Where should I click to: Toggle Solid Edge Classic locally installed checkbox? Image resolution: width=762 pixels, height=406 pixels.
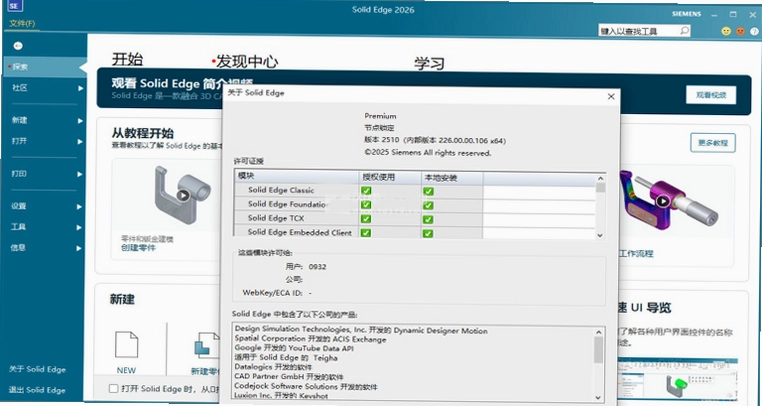tap(428, 191)
